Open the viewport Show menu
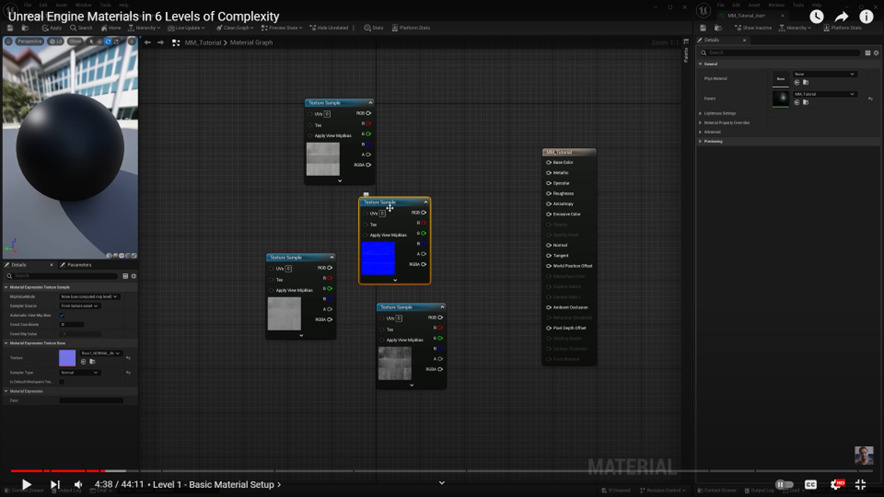 [75, 41]
